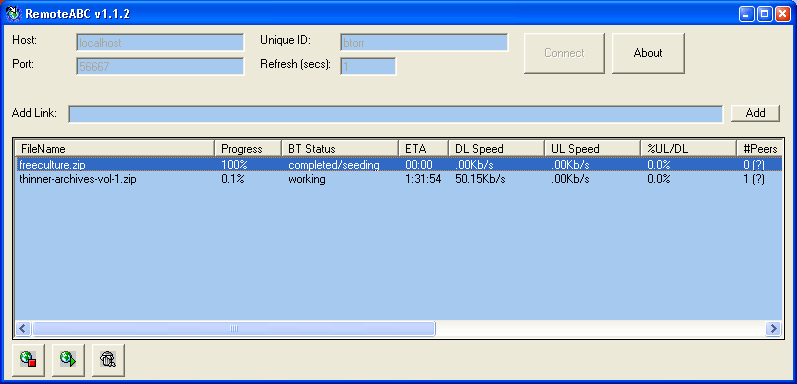Screen dimensions: 797x384
Task: Click the horizontal scrollbar right arrow
Action: pos(774,328)
